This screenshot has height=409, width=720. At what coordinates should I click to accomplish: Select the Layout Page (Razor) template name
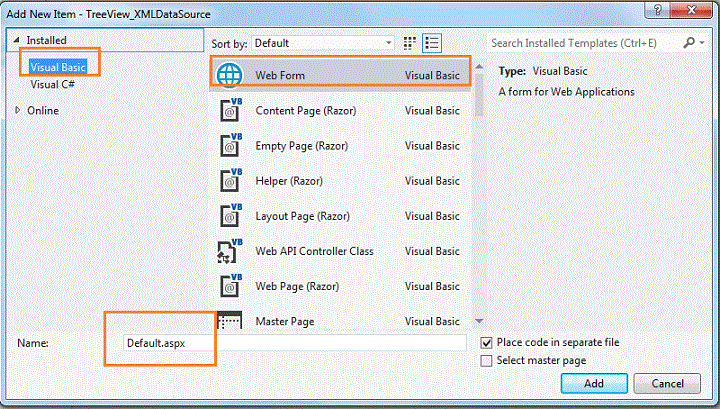(303, 216)
